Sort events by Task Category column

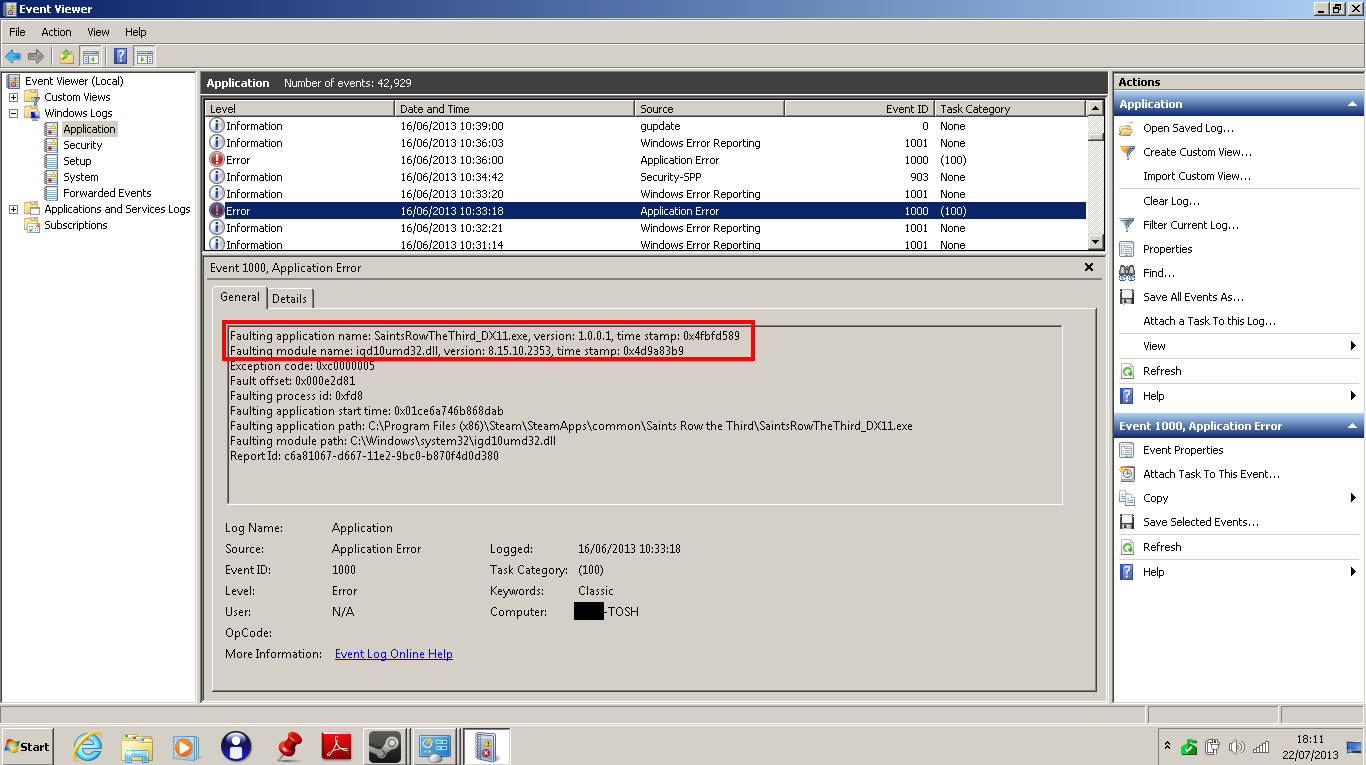click(1011, 109)
